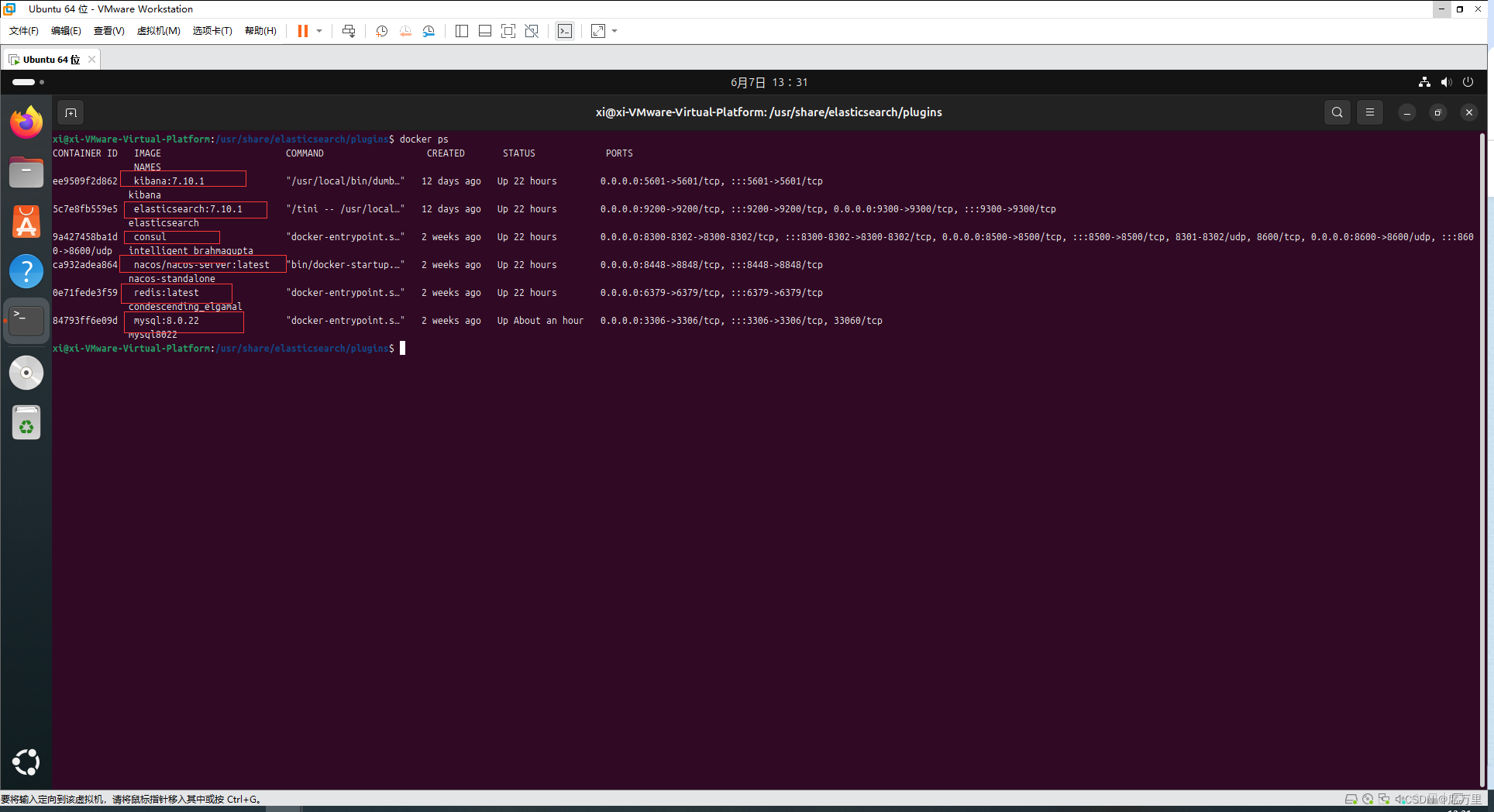Screen dimensions: 1494x812
Task: Click the nacos-standalone container name
Action: click(172, 279)
